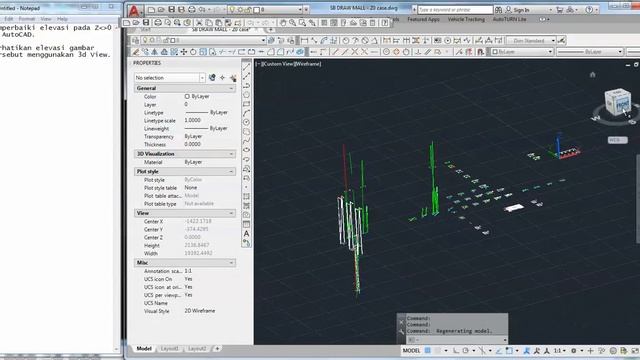Click the command line input field
The width and height of the screenshot is (640, 360).
457,340
